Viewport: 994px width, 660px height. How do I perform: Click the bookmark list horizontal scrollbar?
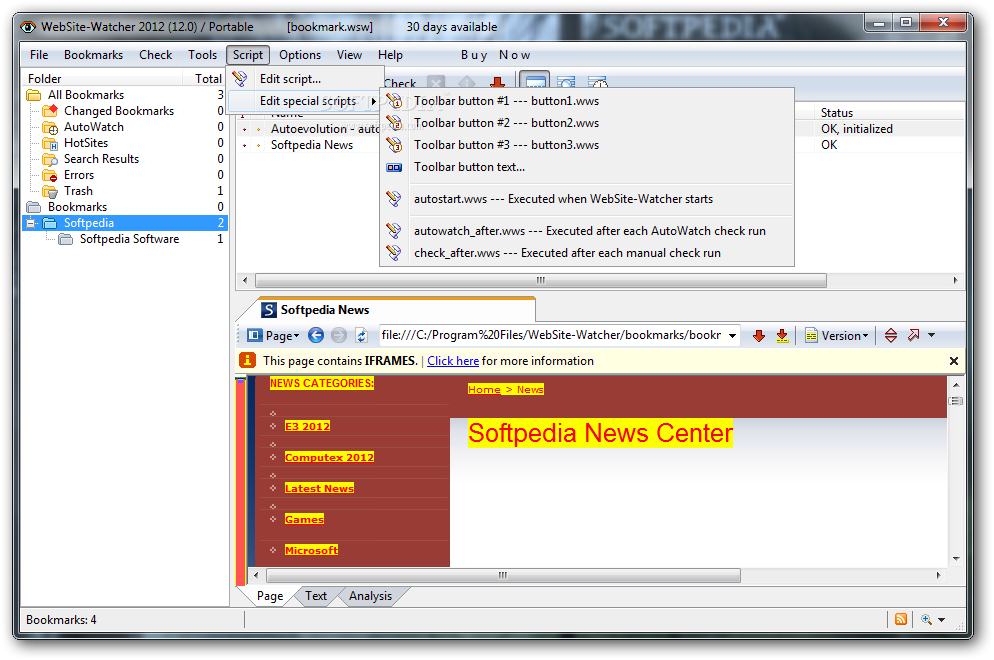(x=541, y=280)
